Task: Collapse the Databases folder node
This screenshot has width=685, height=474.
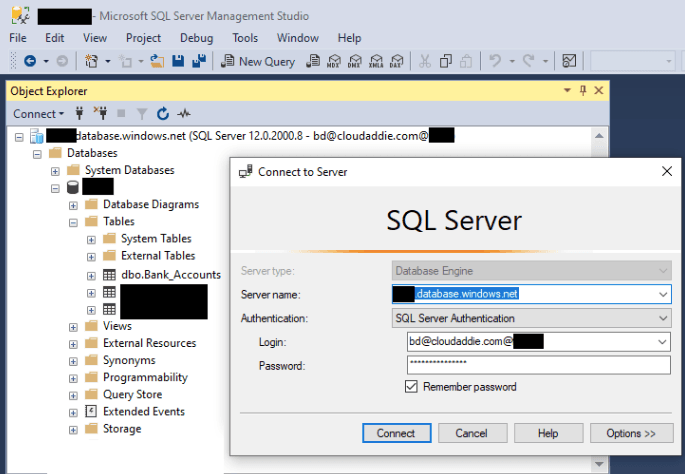Action: coord(37,154)
